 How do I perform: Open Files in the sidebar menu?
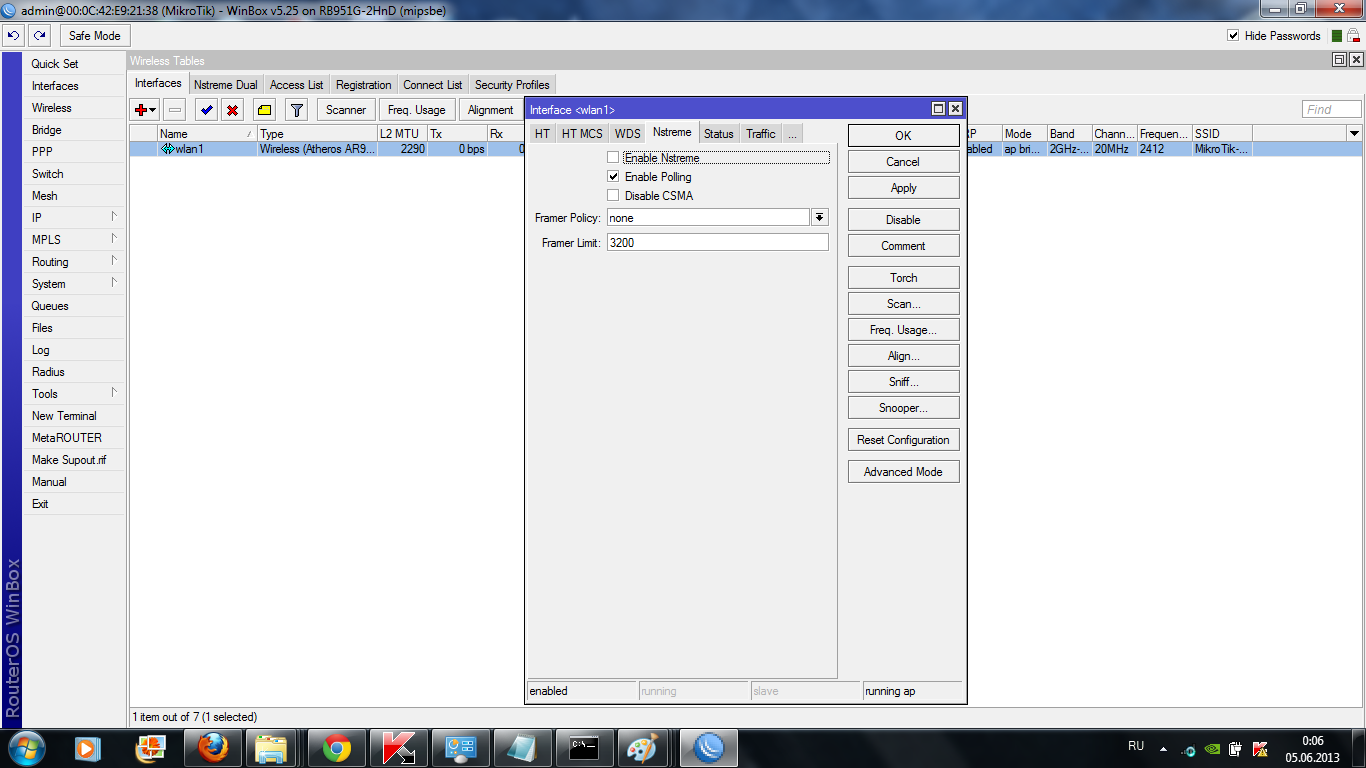[75, 327]
